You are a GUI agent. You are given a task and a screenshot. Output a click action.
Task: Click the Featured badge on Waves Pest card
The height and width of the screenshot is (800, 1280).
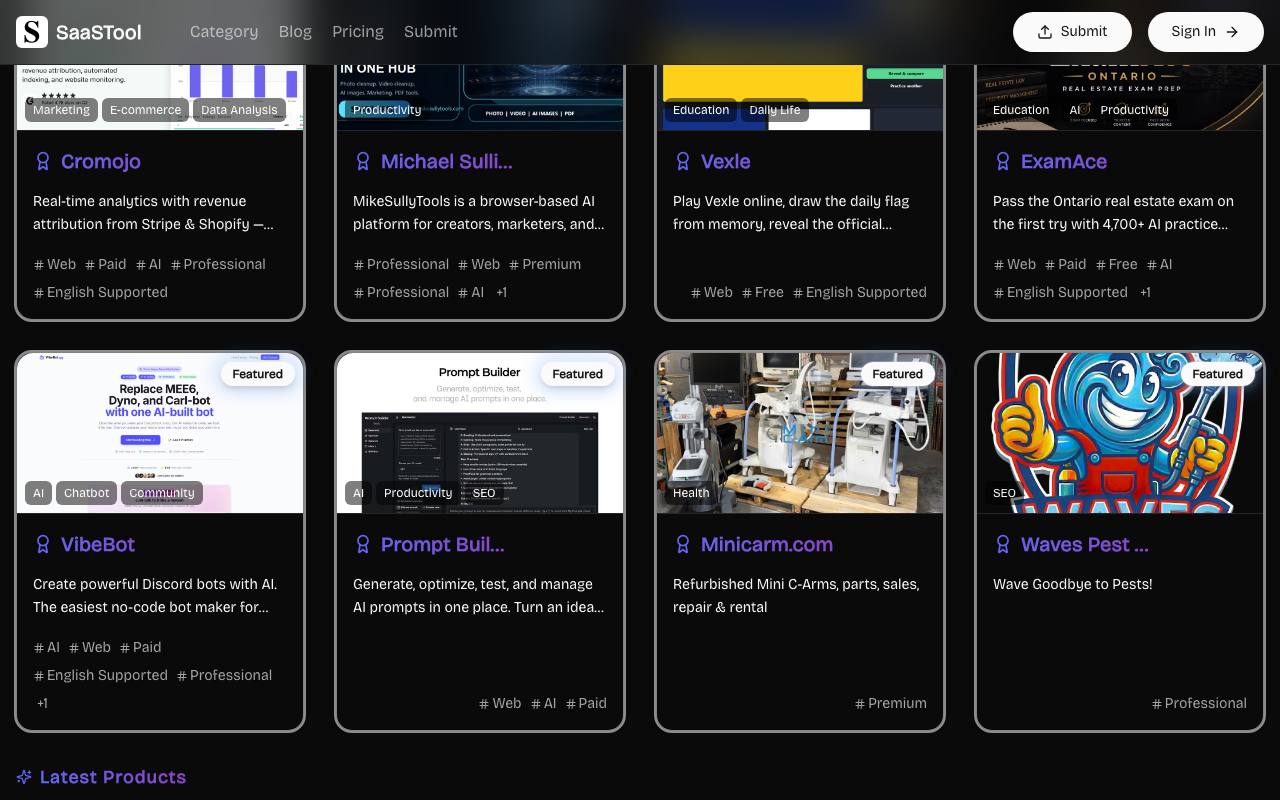[1218, 374]
